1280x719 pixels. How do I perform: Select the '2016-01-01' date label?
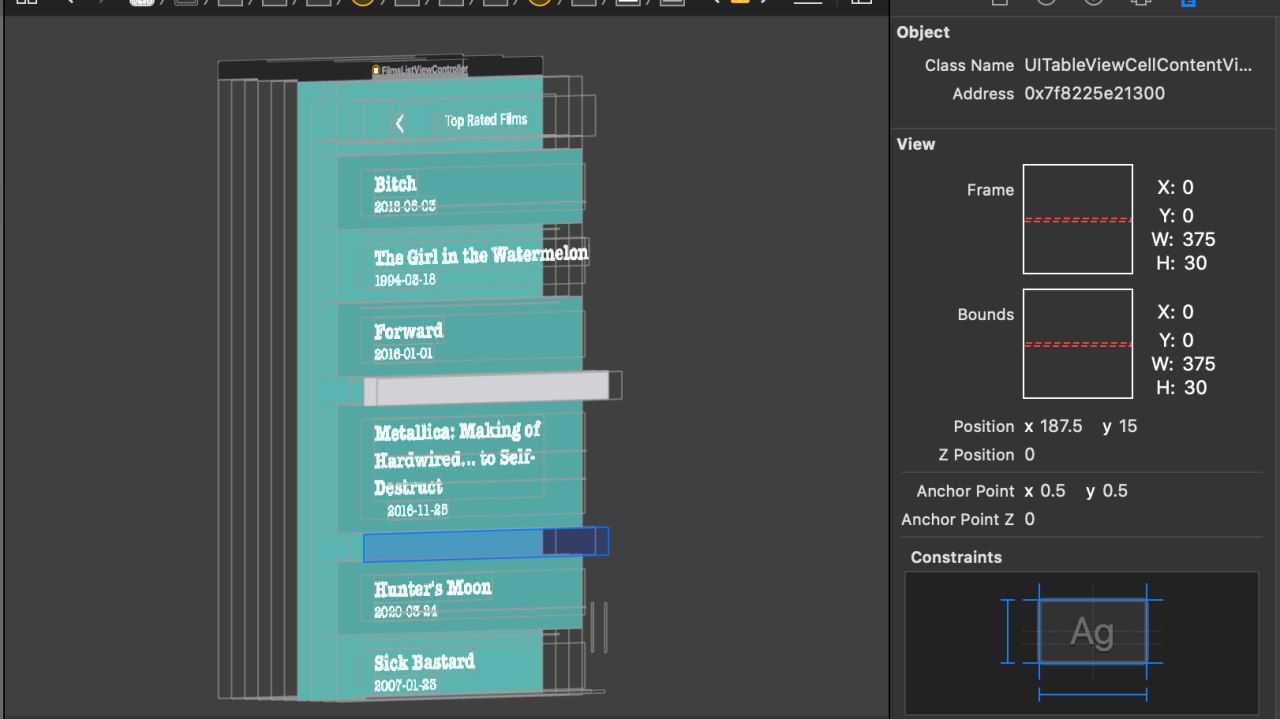click(x=404, y=354)
